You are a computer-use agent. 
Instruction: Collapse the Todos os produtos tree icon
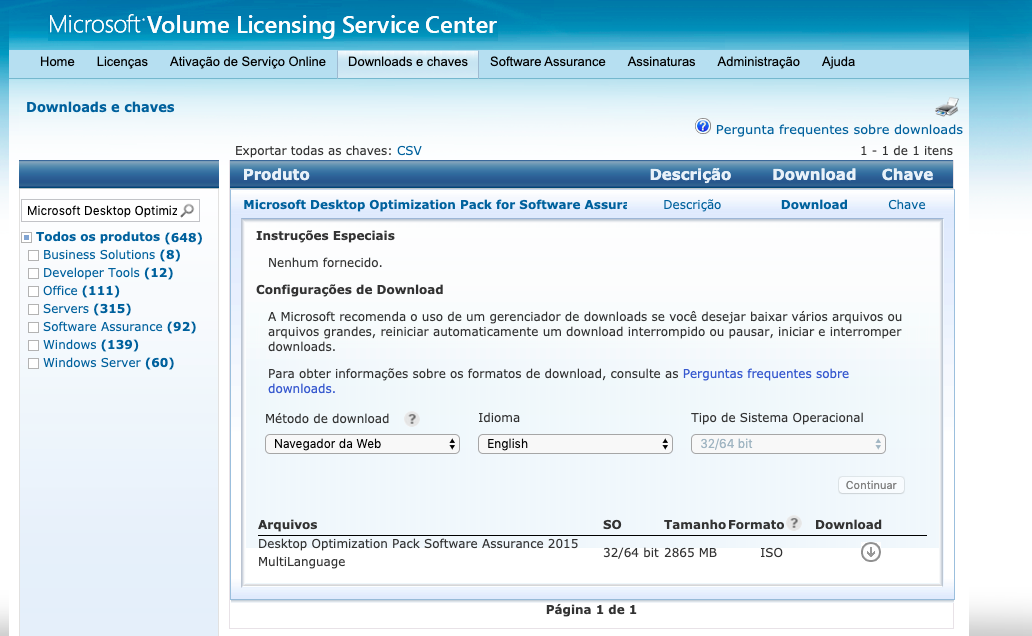(27, 238)
